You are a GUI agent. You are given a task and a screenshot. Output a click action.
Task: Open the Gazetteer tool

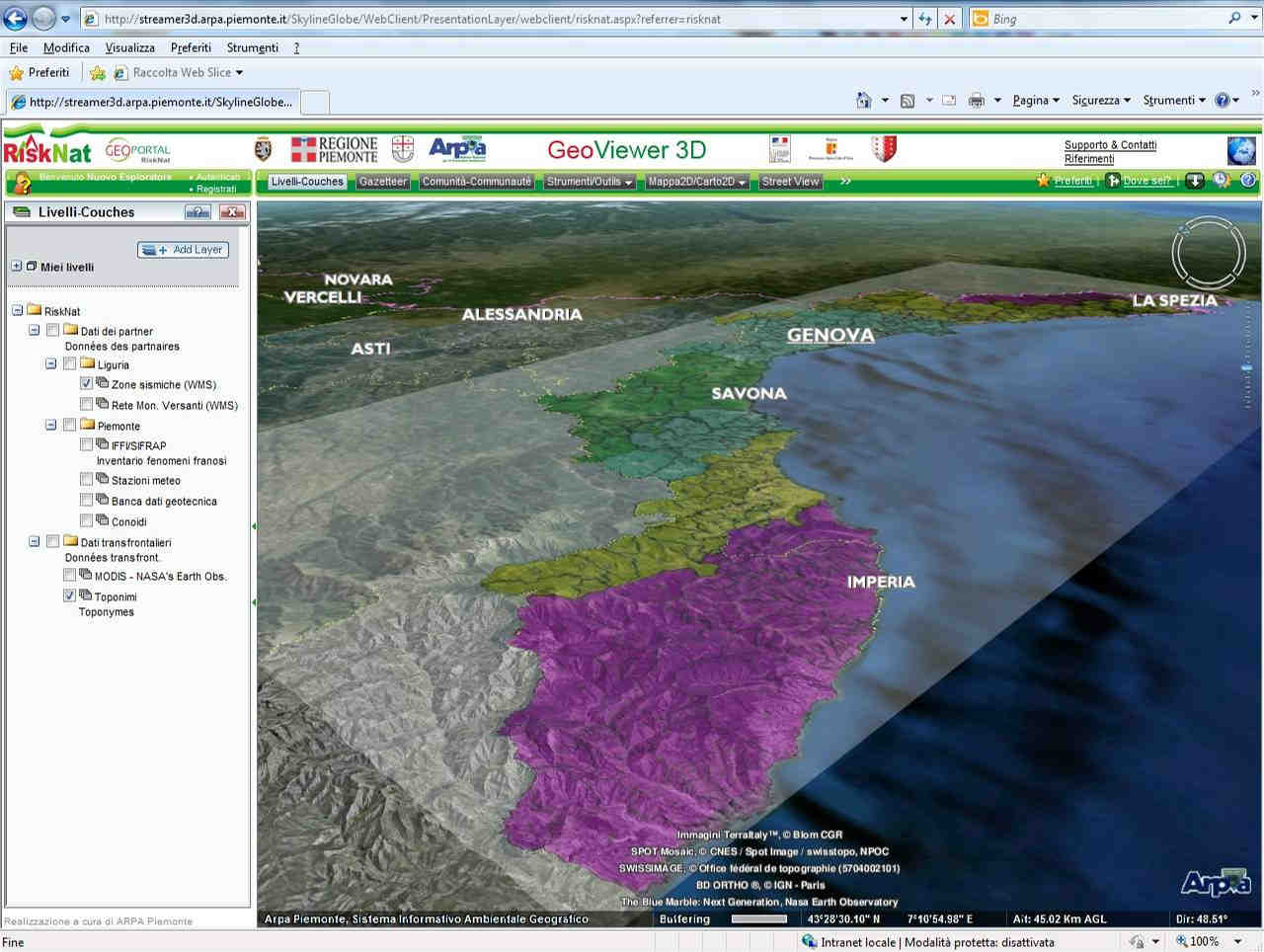(383, 182)
